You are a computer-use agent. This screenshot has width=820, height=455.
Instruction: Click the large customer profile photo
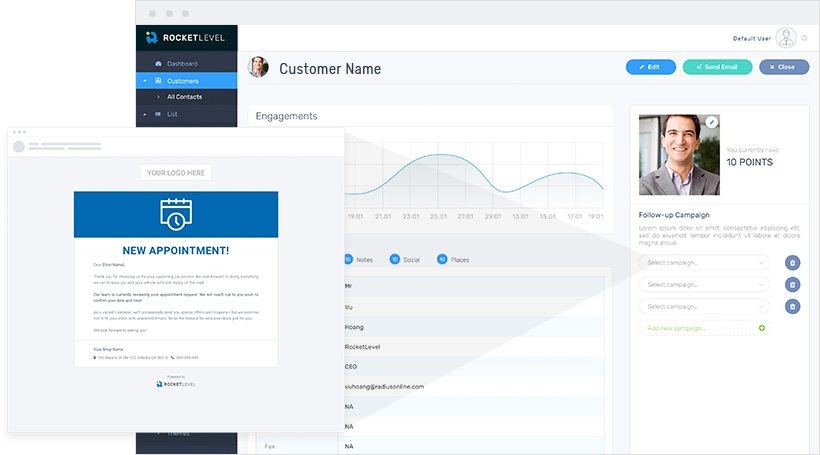tap(679, 155)
